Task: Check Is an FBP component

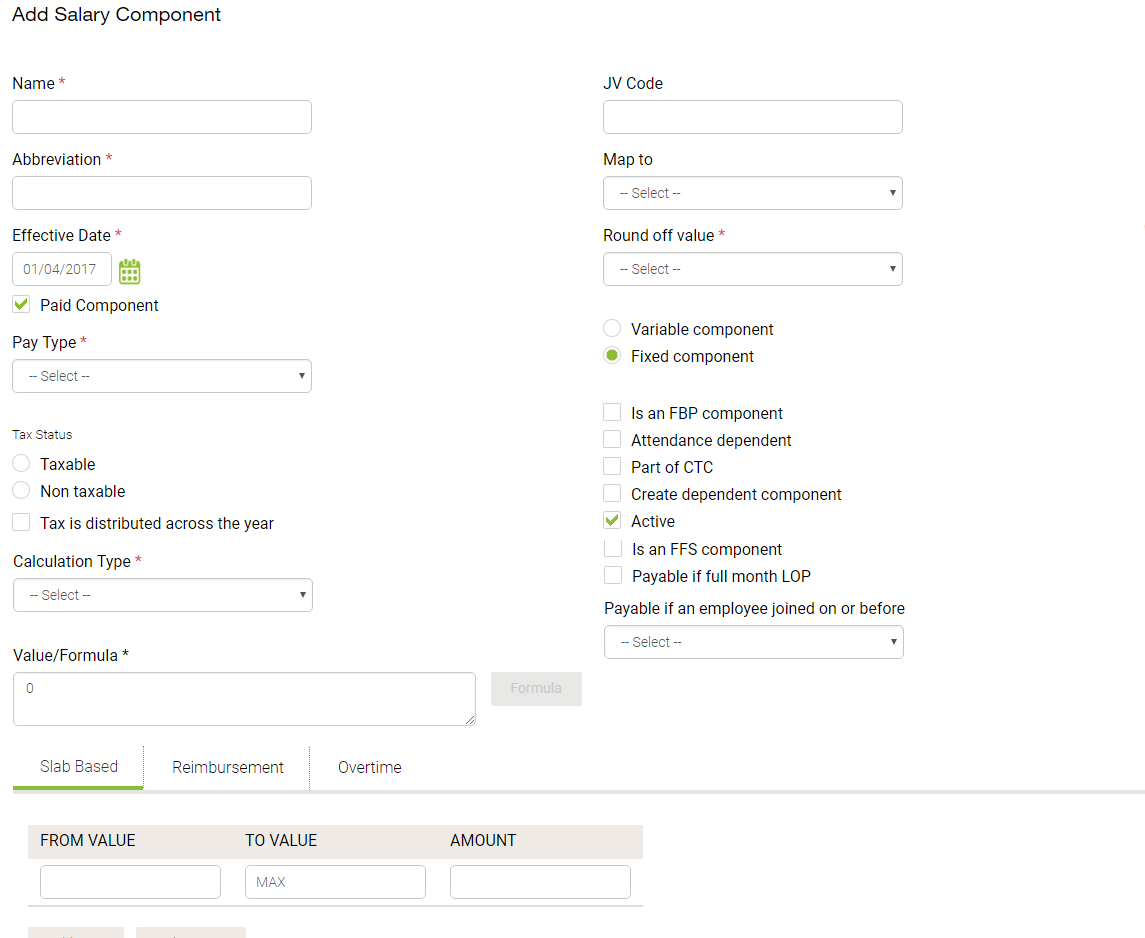Action: tap(611, 412)
